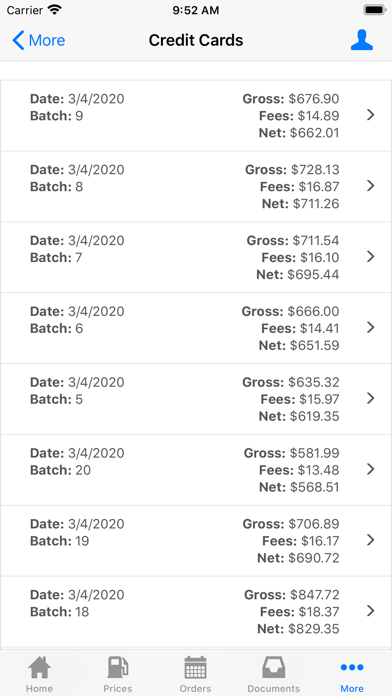The height and width of the screenshot is (696, 392).
Task: Tap the battery indicator in status bar
Action: (x=374, y=10)
